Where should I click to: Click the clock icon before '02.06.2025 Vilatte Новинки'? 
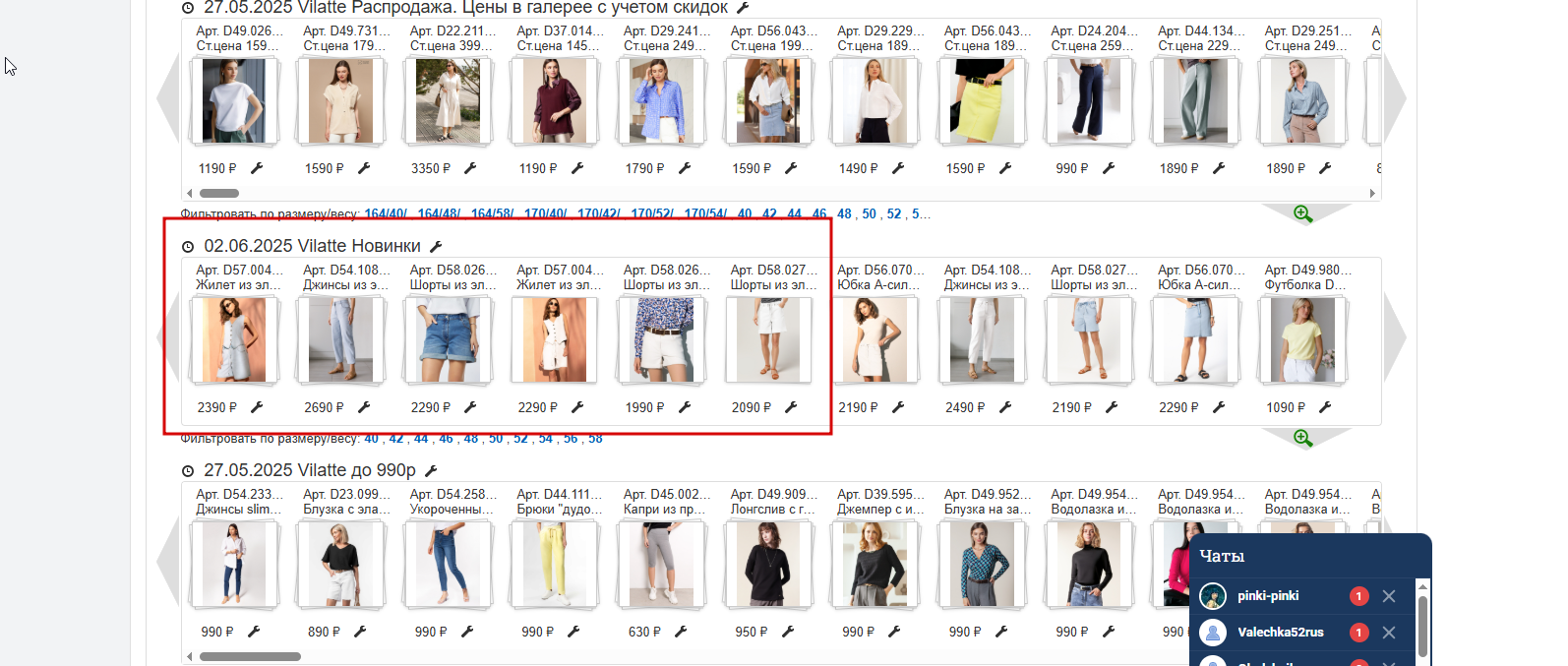(x=188, y=247)
